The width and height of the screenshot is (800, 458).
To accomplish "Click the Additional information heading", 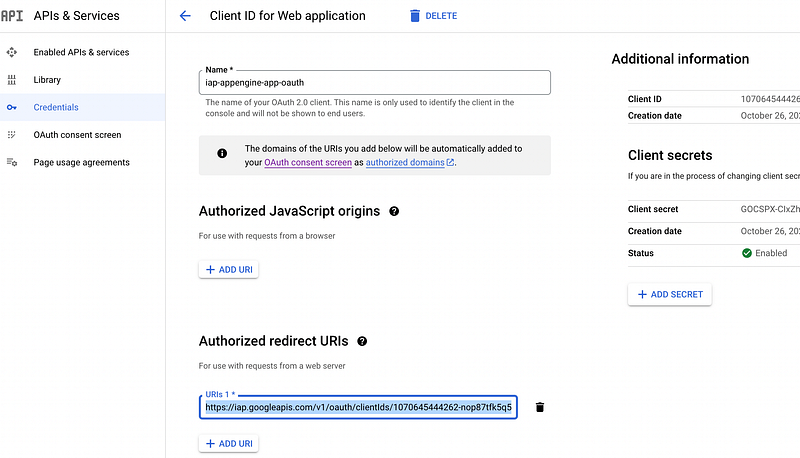I will tap(680, 59).
